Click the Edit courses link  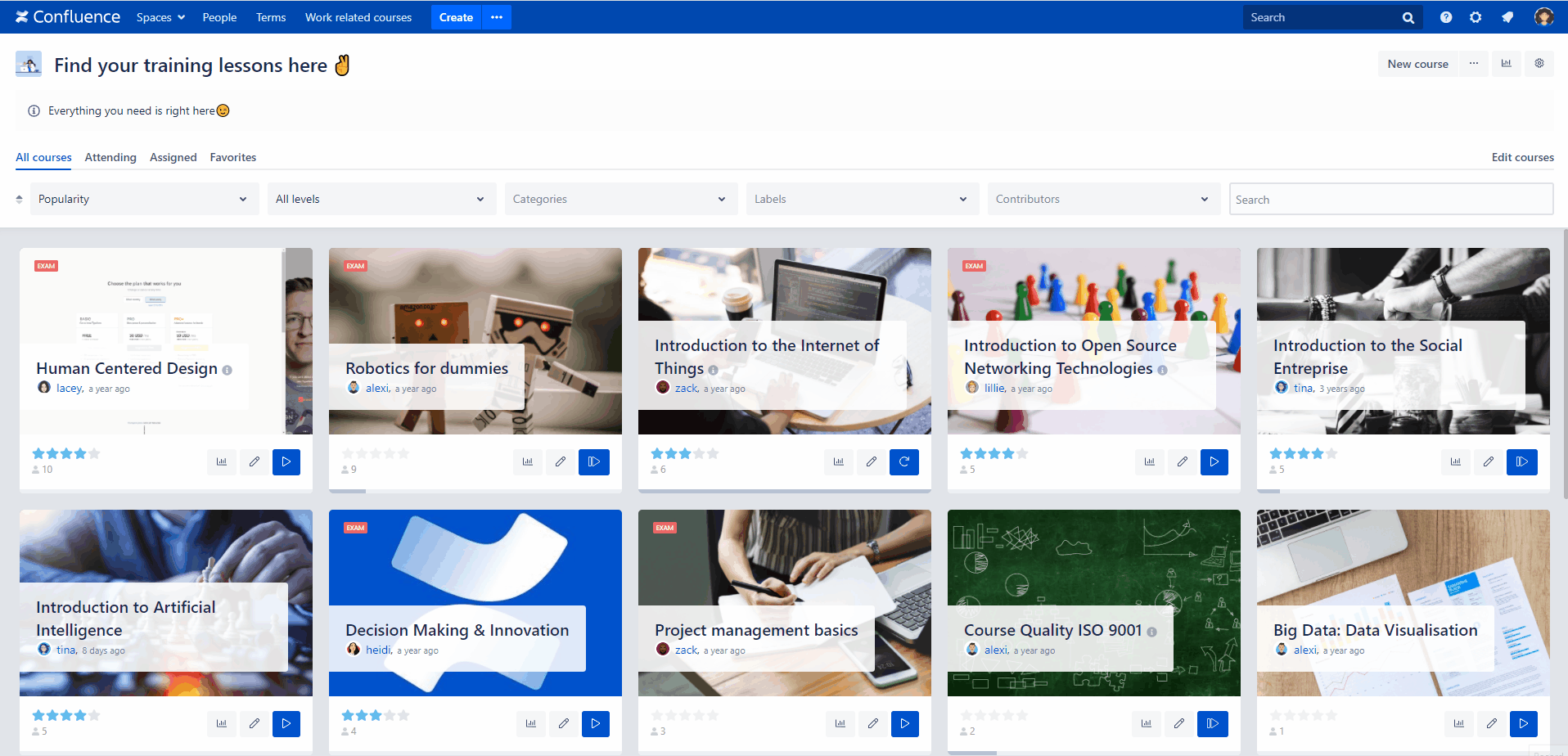pos(1522,157)
